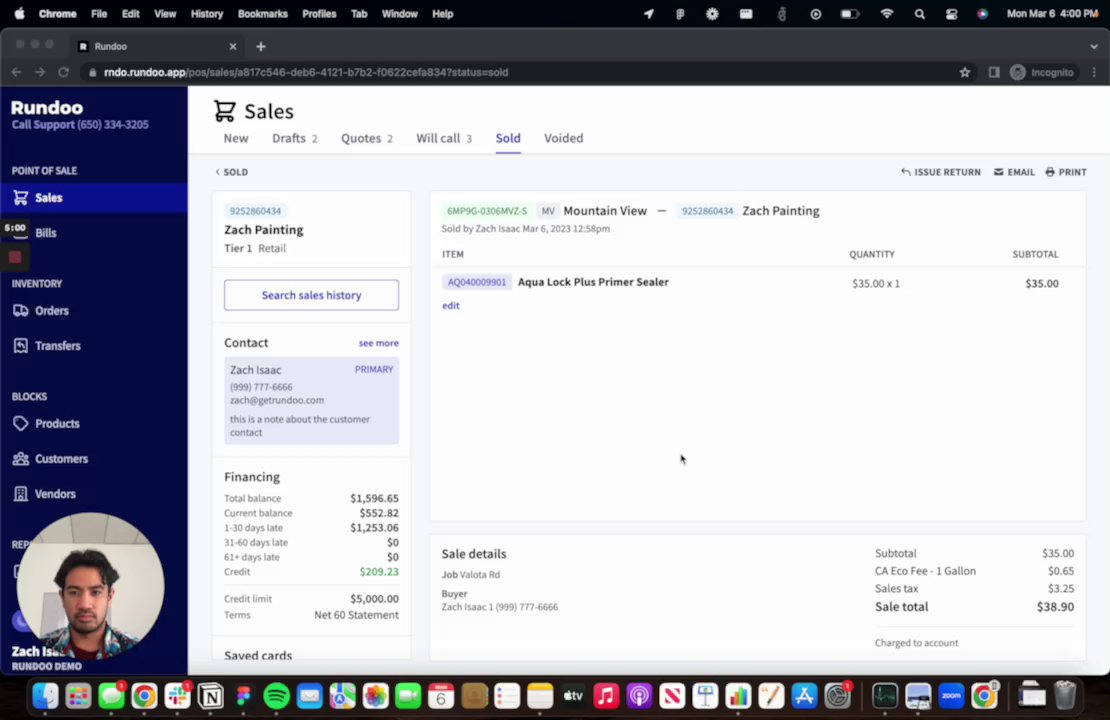This screenshot has height=720, width=1110.
Task: Open the Bookmarks menu in the menu bar
Action: click(x=263, y=13)
